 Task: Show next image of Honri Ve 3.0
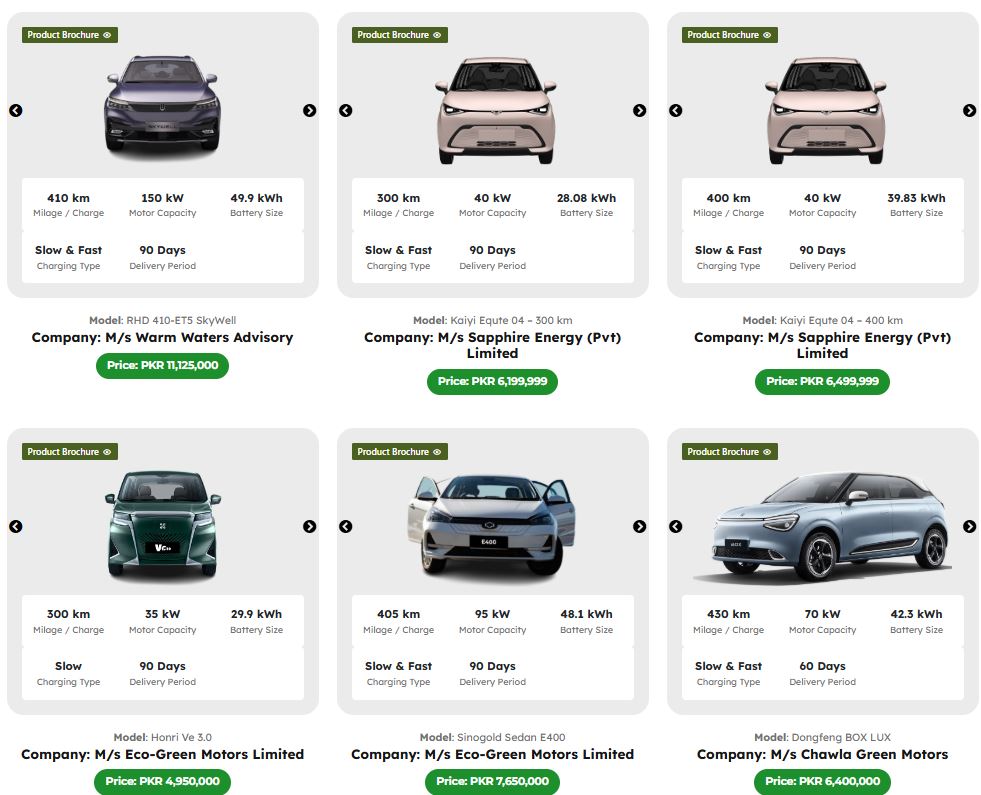[309, 527]
